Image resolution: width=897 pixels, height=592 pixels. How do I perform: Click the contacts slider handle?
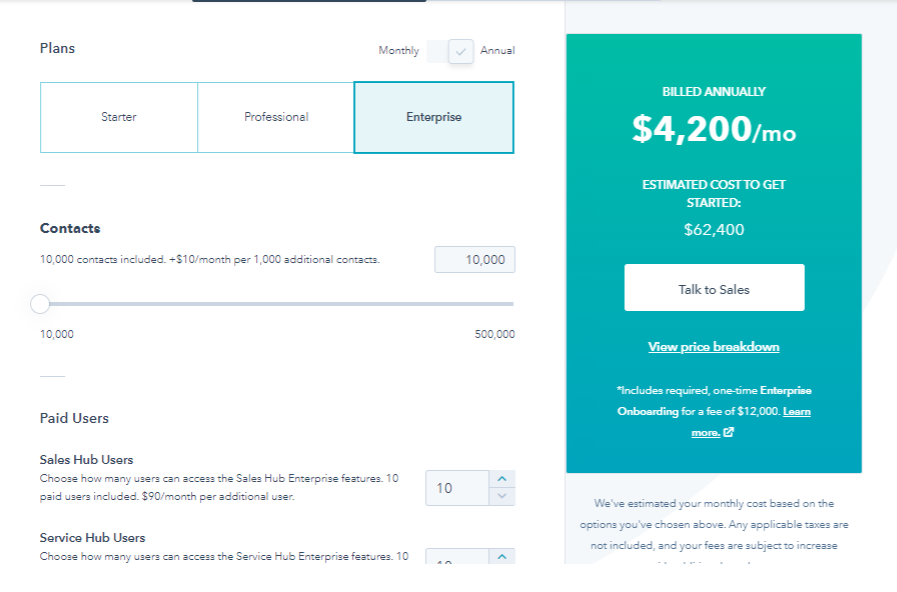coord(40,304)
